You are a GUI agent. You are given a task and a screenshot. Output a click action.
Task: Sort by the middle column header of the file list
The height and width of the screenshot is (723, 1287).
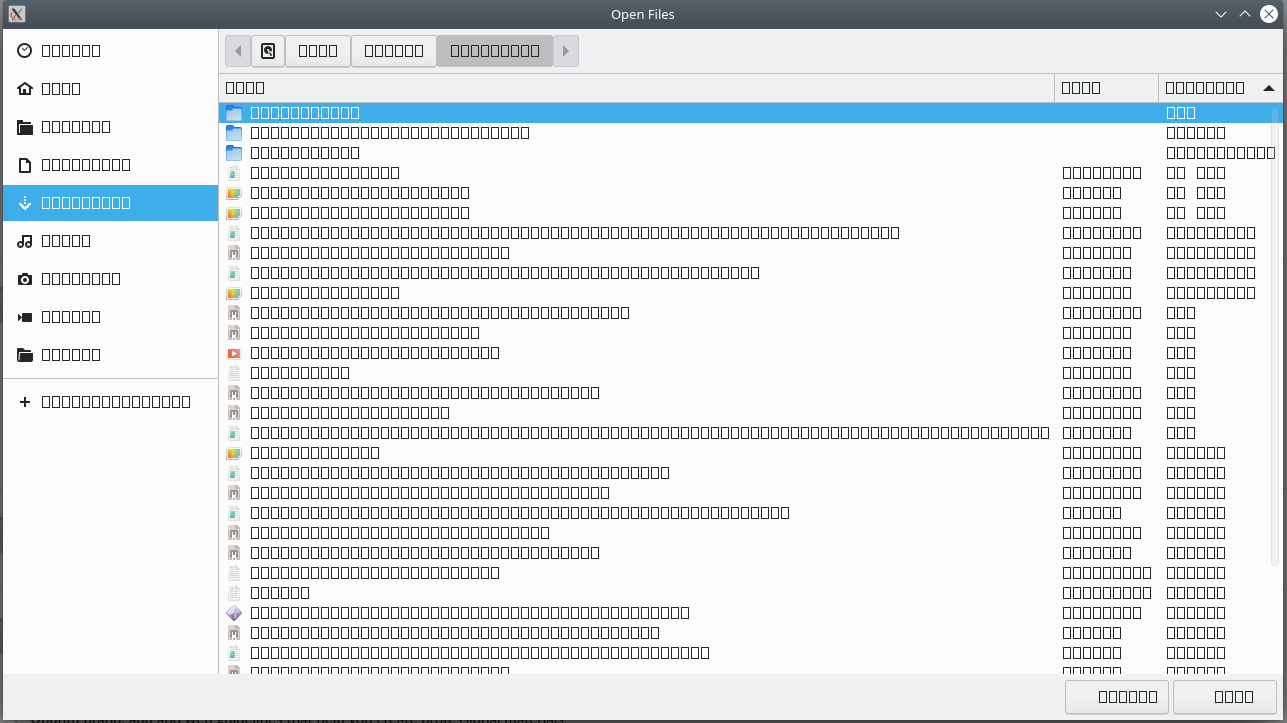pyautogui.click(x=1107, y=88)
